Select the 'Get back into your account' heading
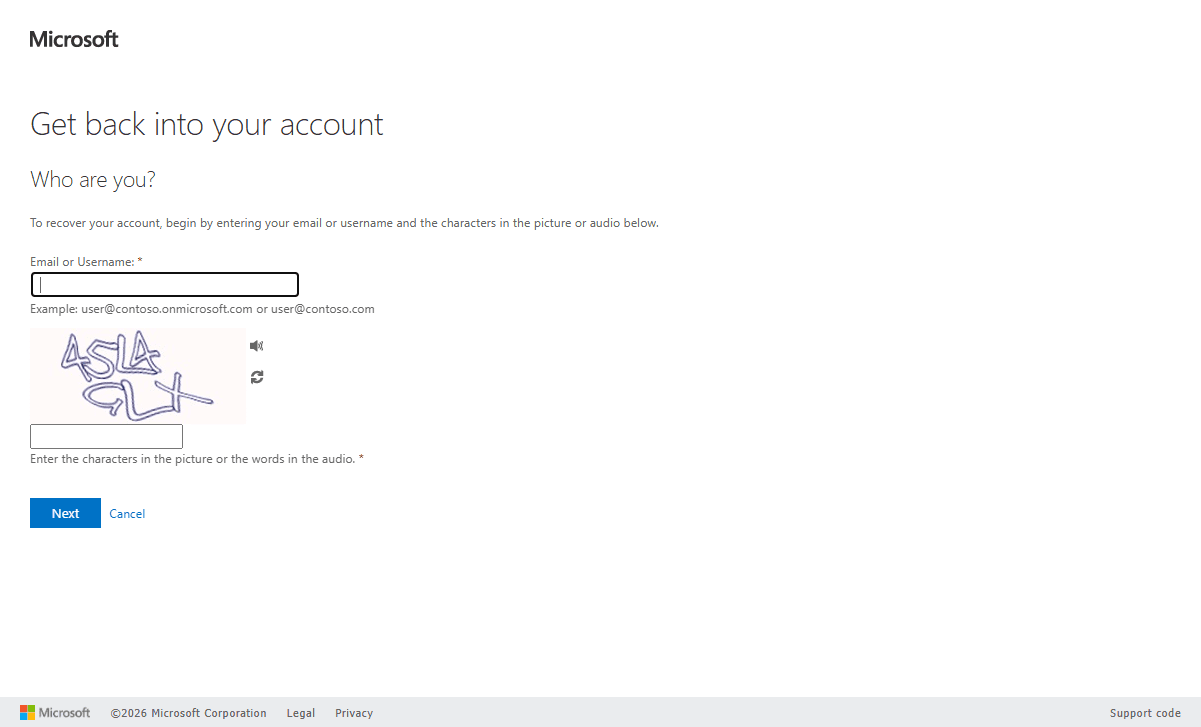Image resolution: width=1201 pixels, height=727 pixels. pyautogui.click(x=207, y=125)
